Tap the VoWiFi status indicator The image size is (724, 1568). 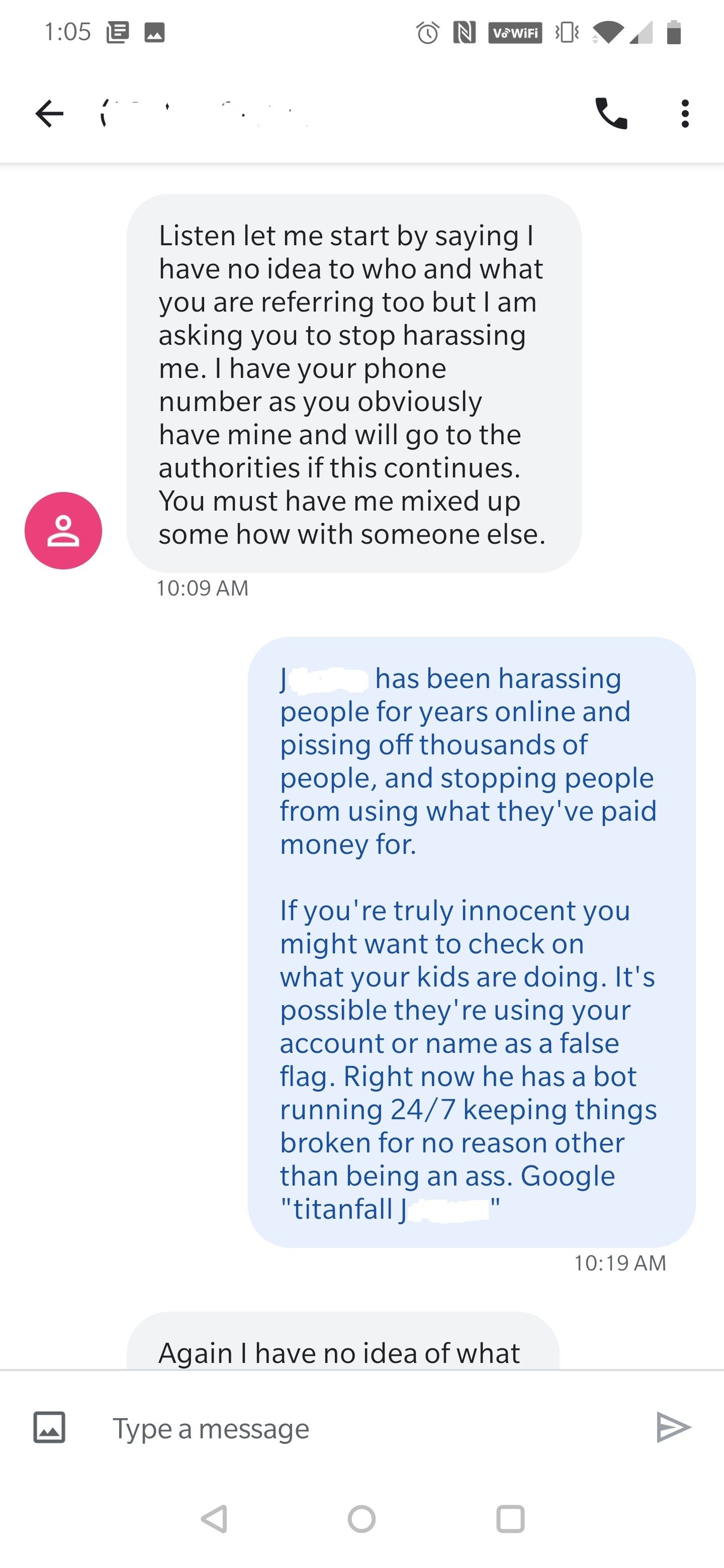coord(515,32)
